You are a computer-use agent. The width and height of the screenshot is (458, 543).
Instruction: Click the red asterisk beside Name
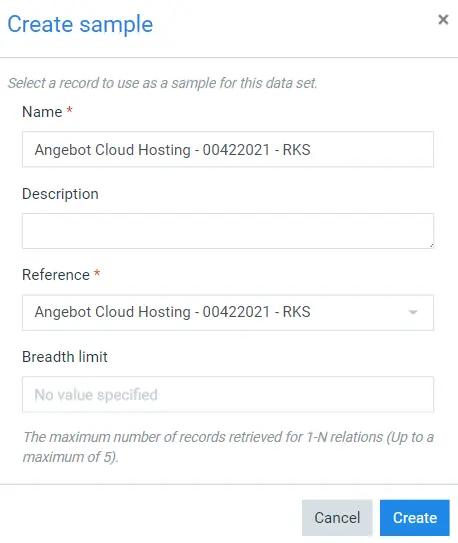coord(69,110)
